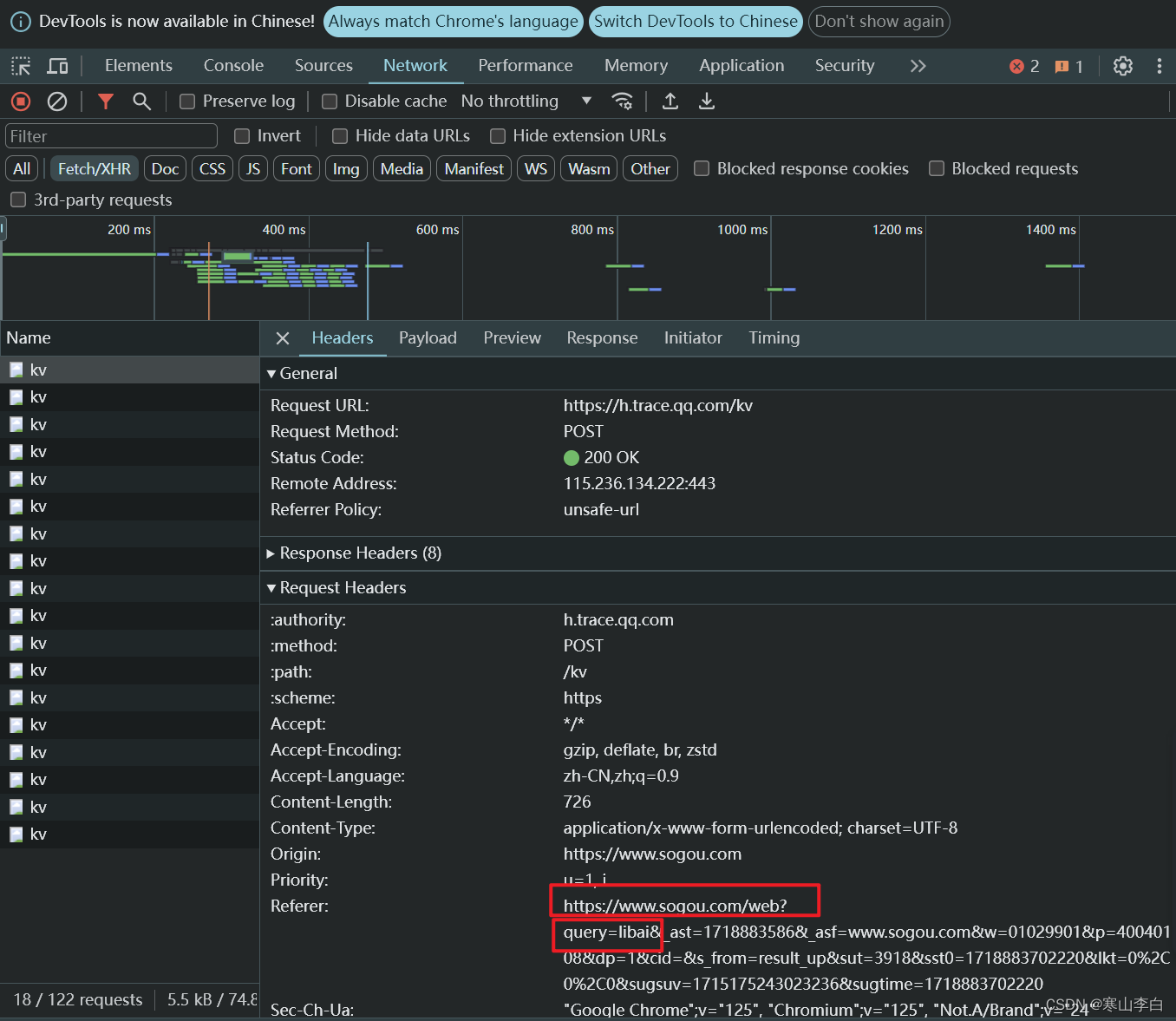This screenshot has width=1176, height=1021.
Task: Filter requests by All types
Action: (x=22, y=169)
